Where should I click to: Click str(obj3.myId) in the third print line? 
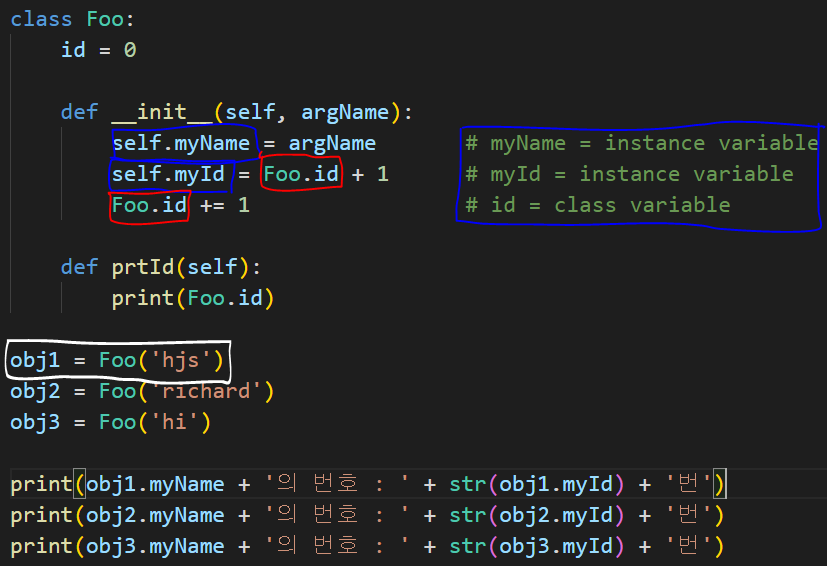coord(537,546)
